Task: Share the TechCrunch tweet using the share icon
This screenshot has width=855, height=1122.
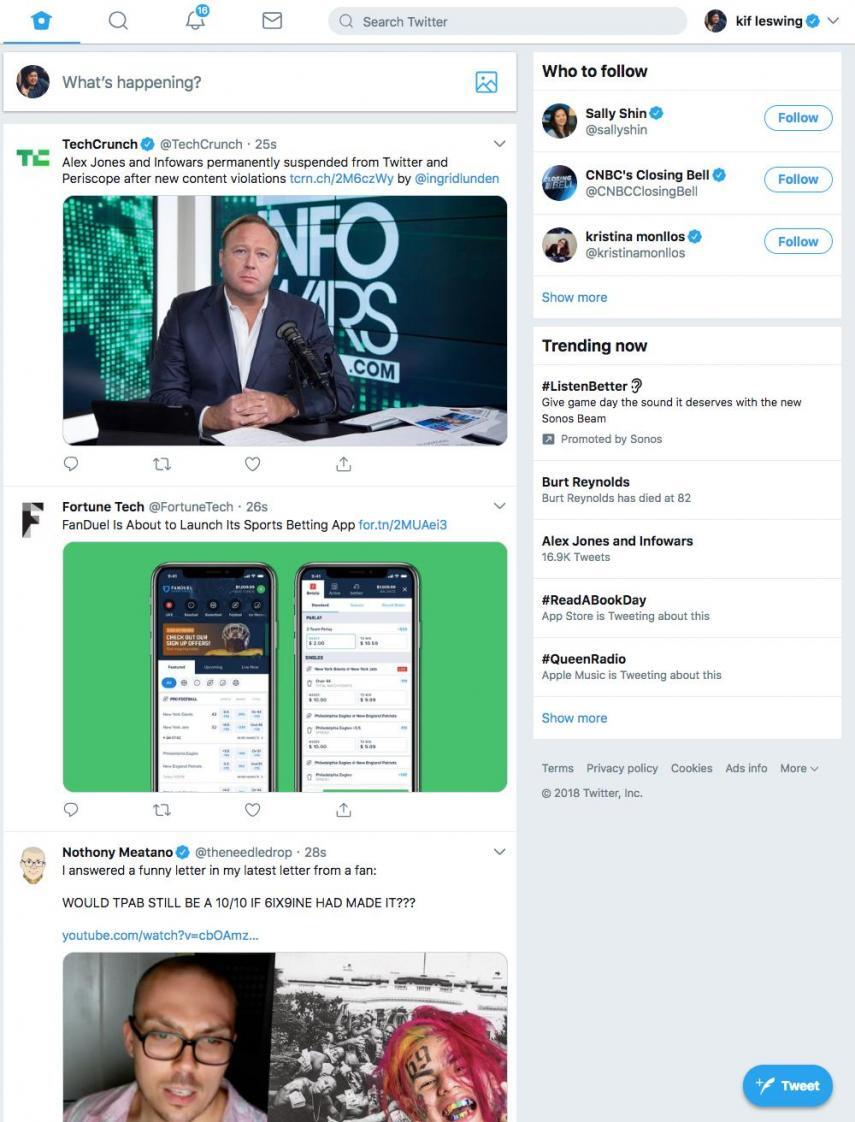Action: [343, 463]
